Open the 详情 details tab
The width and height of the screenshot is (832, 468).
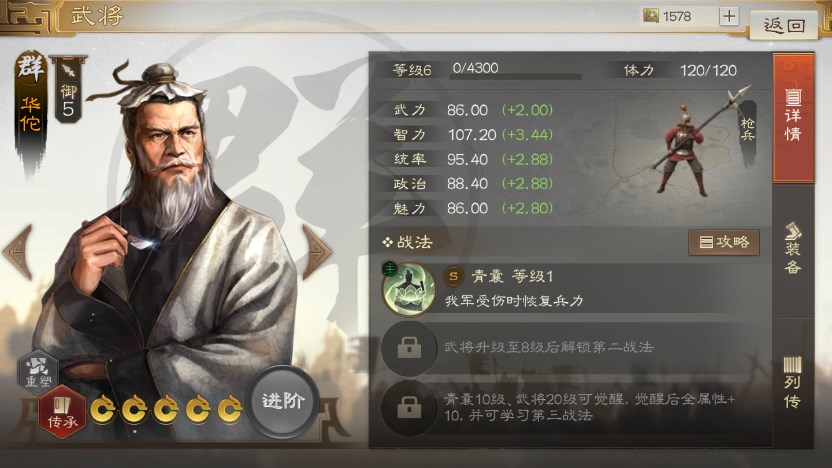[793, 118]
